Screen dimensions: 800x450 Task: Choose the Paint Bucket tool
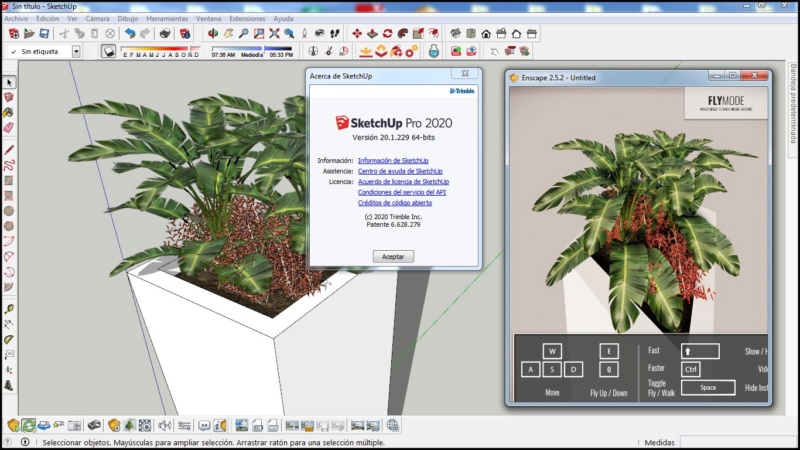pyautogui.click(x=9, y=113)
